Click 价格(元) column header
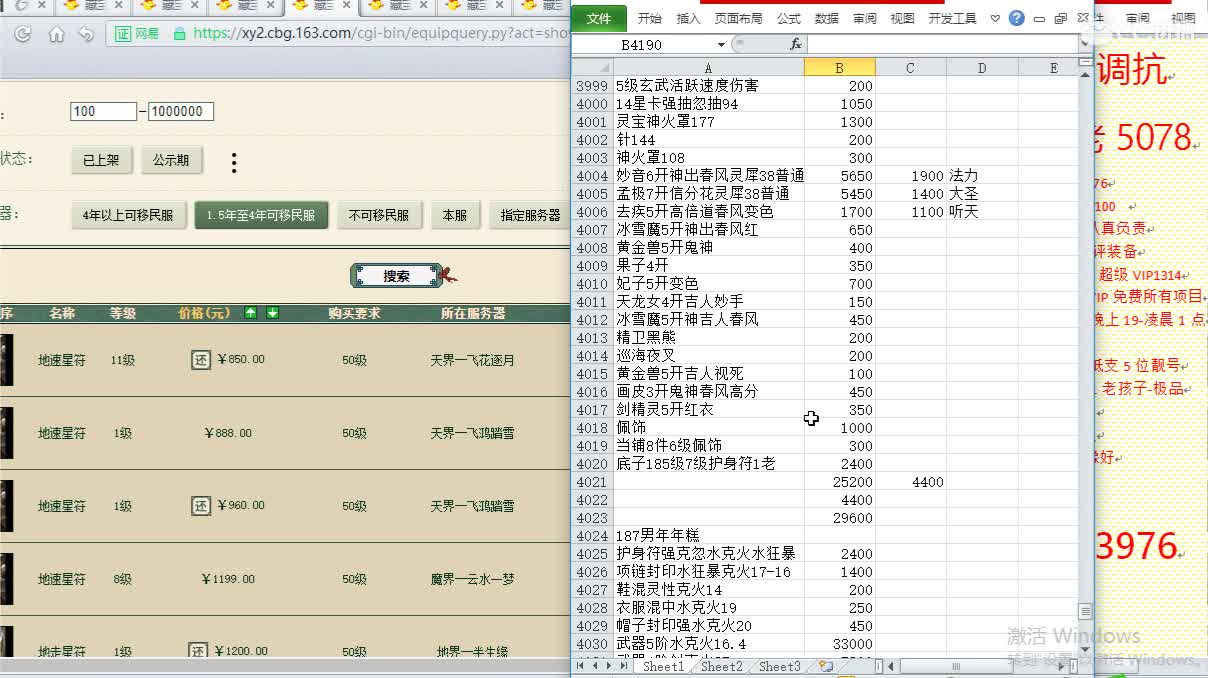The image size is (1208, 678). [x=204, y=313]
